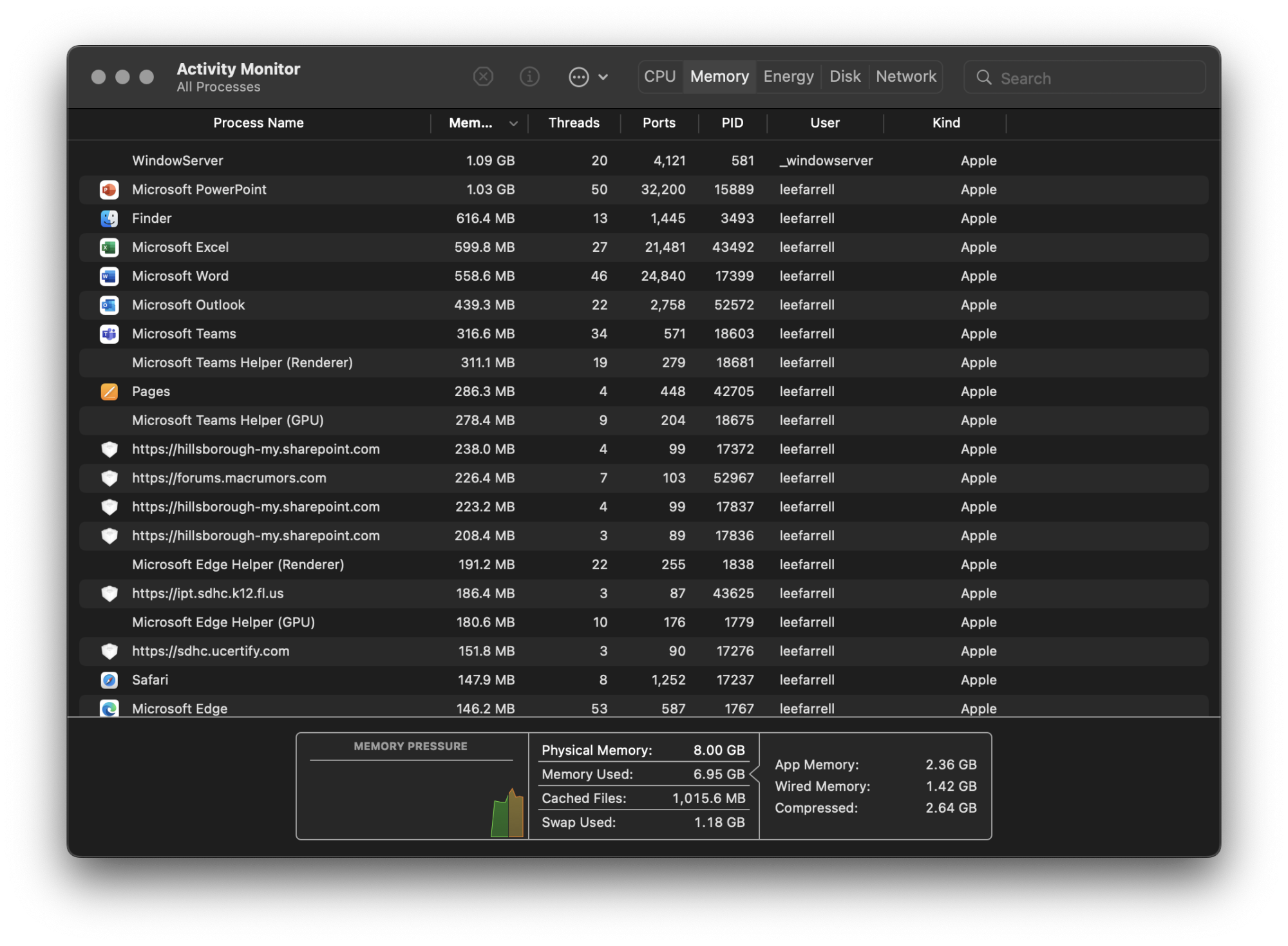The width and height of the screenshot is (1288, 946).
Task: Click the Pages app icon
Action: (x=109, y=392)
